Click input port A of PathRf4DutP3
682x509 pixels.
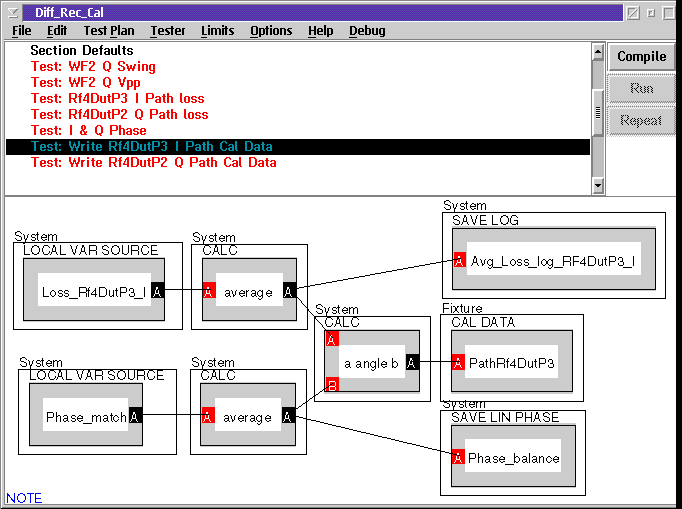coord(458,362)
